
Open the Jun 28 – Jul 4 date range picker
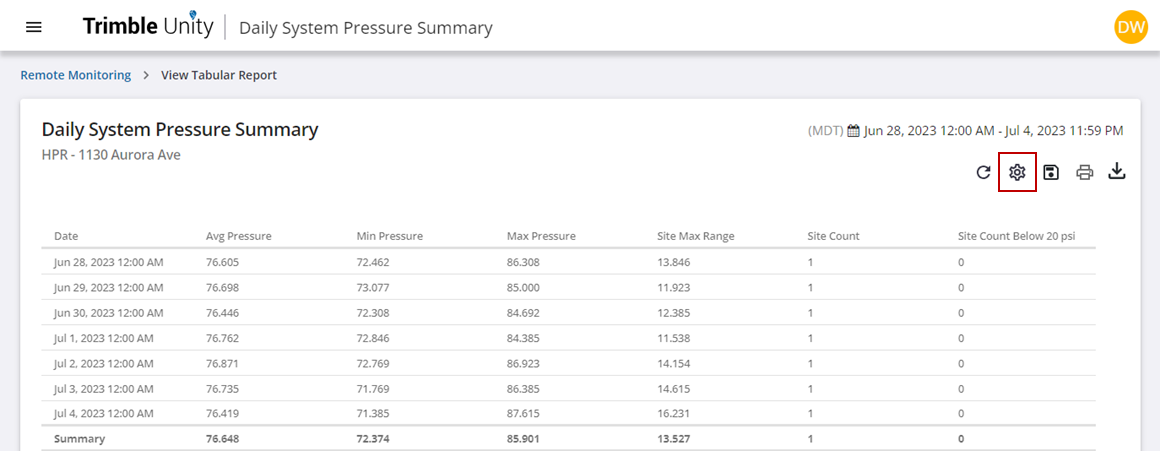(x=993, y=131)
